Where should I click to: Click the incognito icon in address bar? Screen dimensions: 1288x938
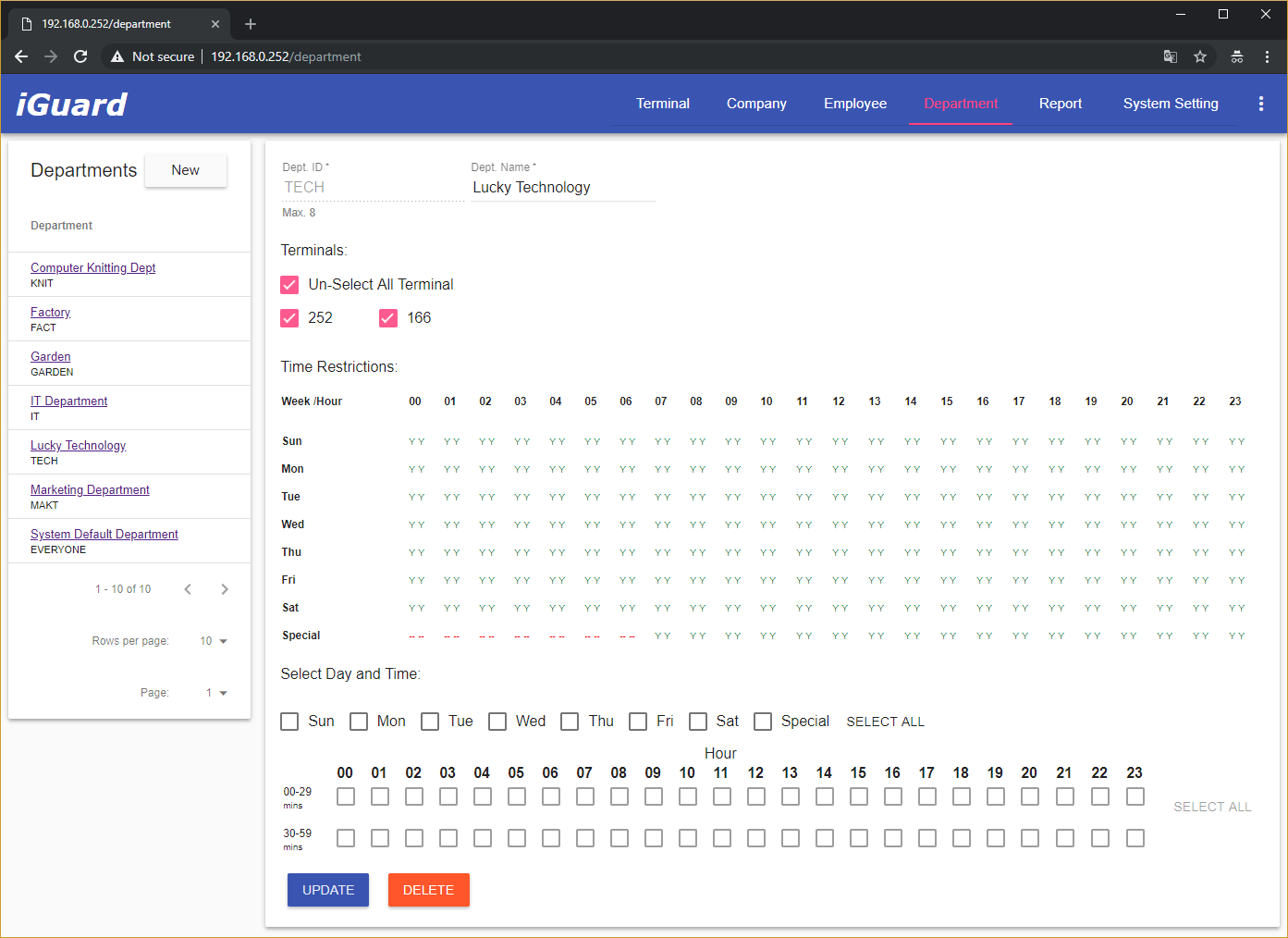coord(1237,56)
